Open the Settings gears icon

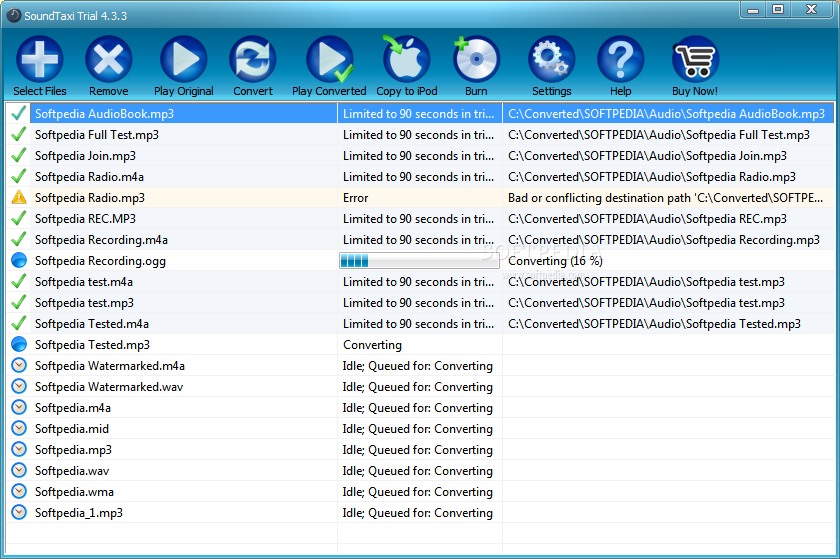point(552,59)
